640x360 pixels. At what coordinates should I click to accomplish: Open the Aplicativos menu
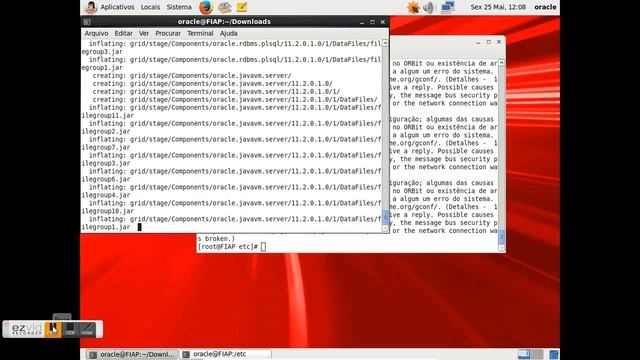[117, 7]
